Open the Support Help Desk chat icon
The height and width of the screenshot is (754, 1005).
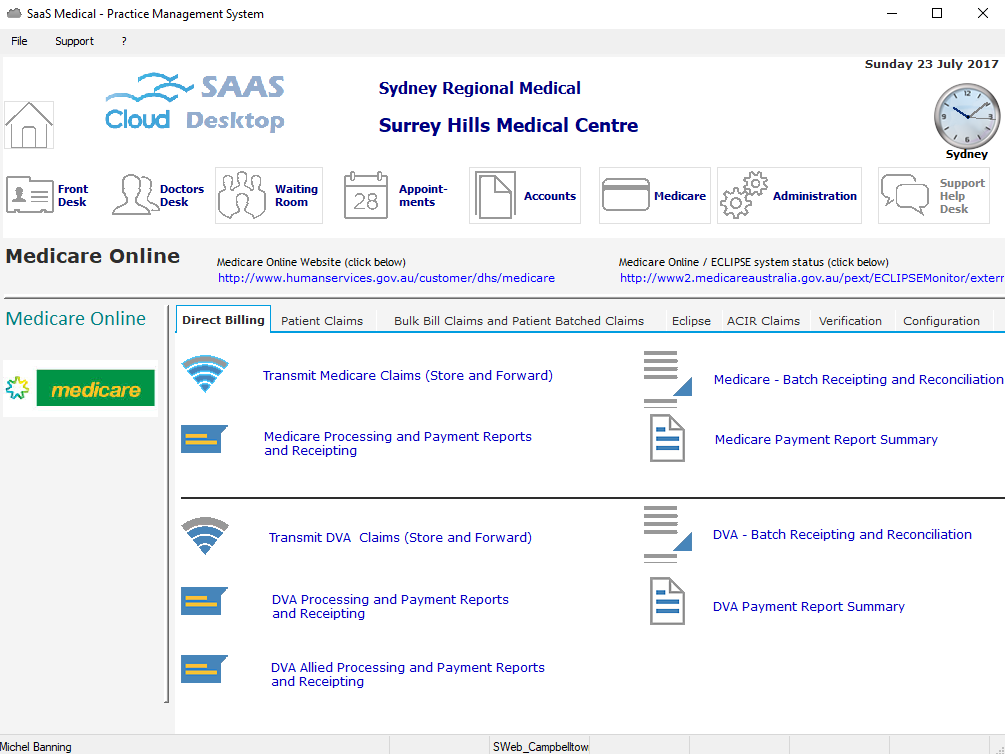tap(905, 195)
